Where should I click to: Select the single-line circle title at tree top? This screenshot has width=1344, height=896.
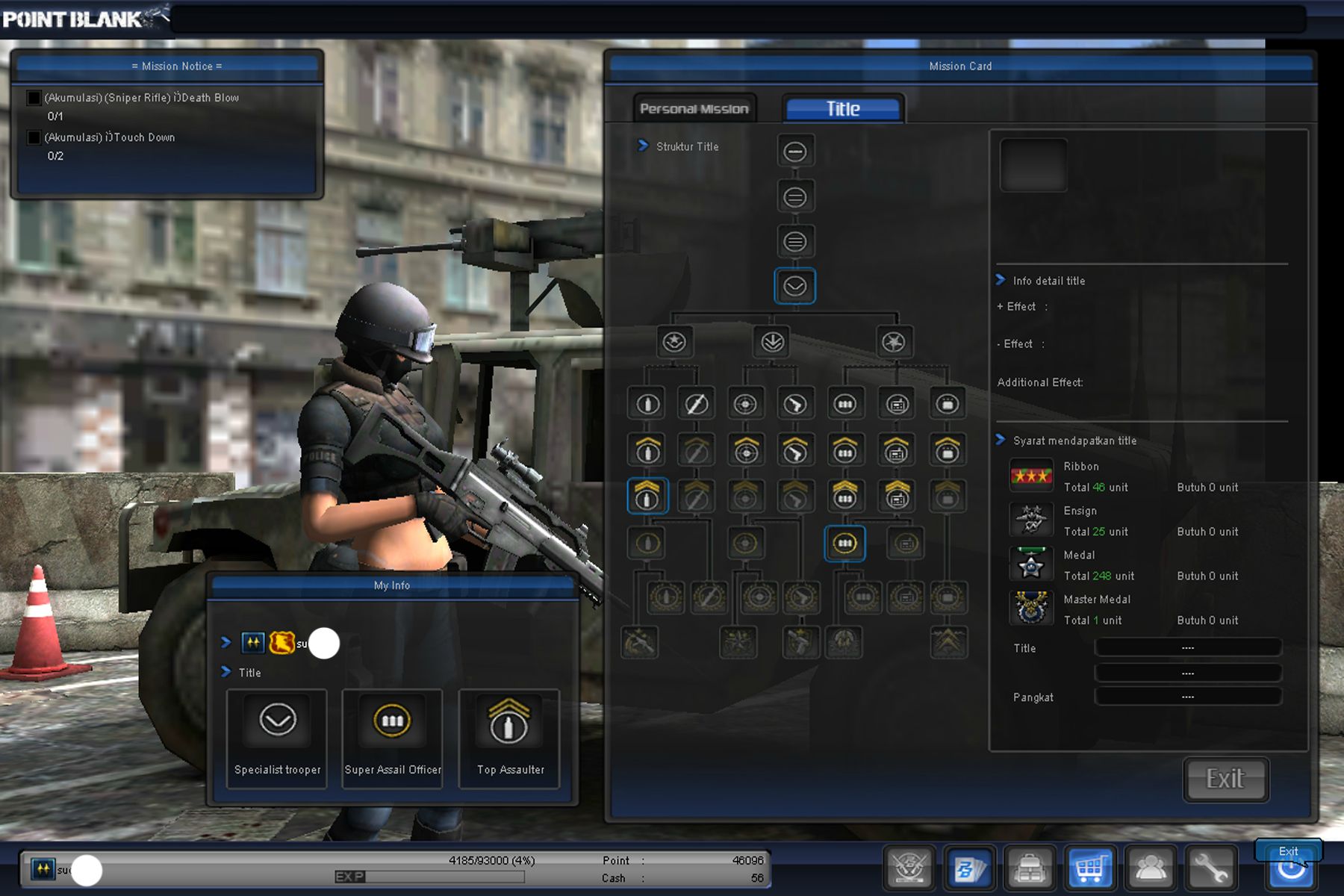(x=794, y=152)
